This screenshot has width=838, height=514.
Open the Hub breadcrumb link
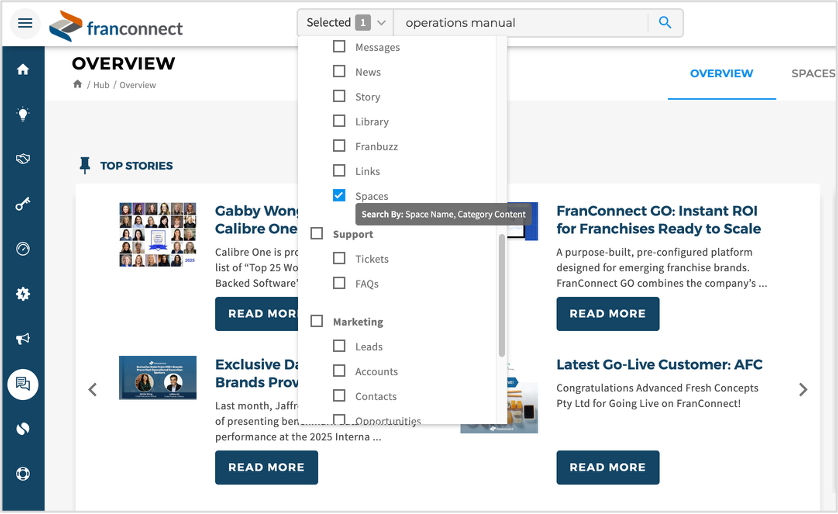click(101, 85)
